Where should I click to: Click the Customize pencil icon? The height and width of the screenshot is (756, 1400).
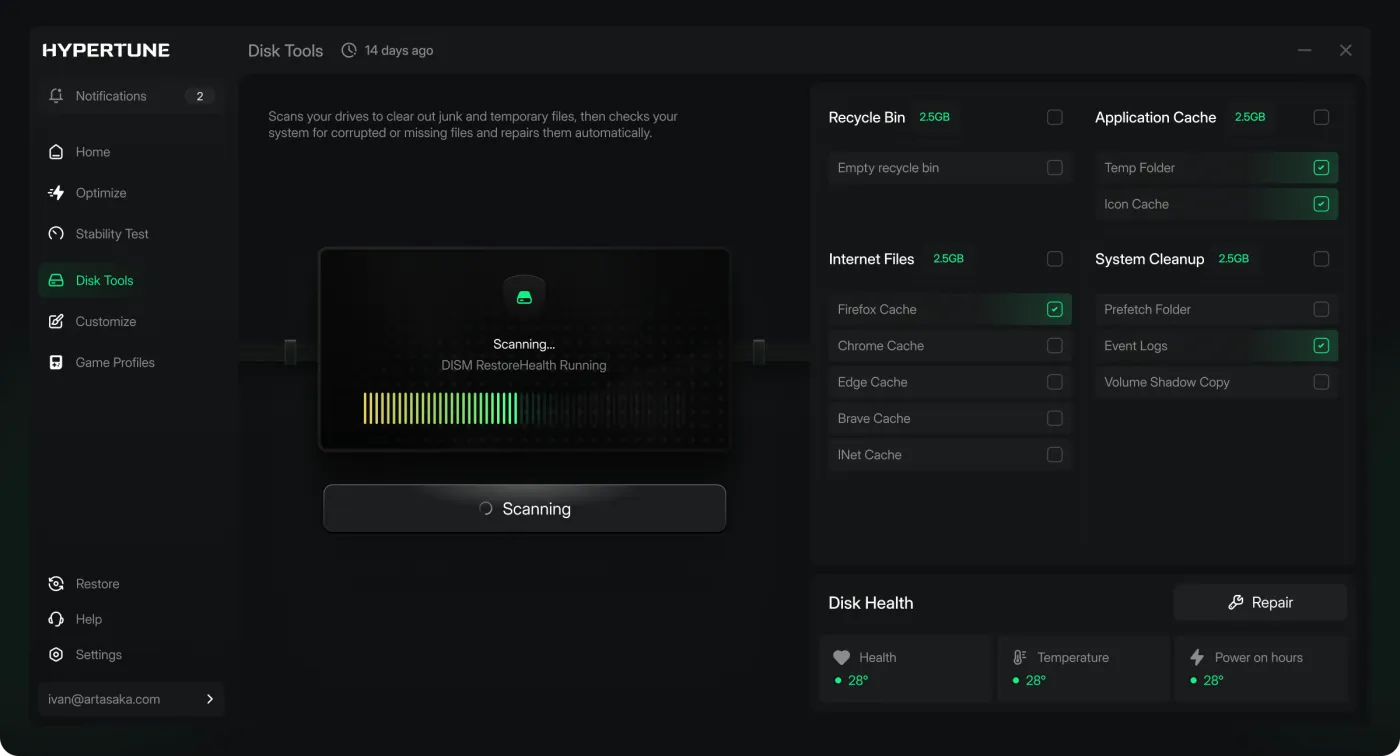tap(56, 322)
